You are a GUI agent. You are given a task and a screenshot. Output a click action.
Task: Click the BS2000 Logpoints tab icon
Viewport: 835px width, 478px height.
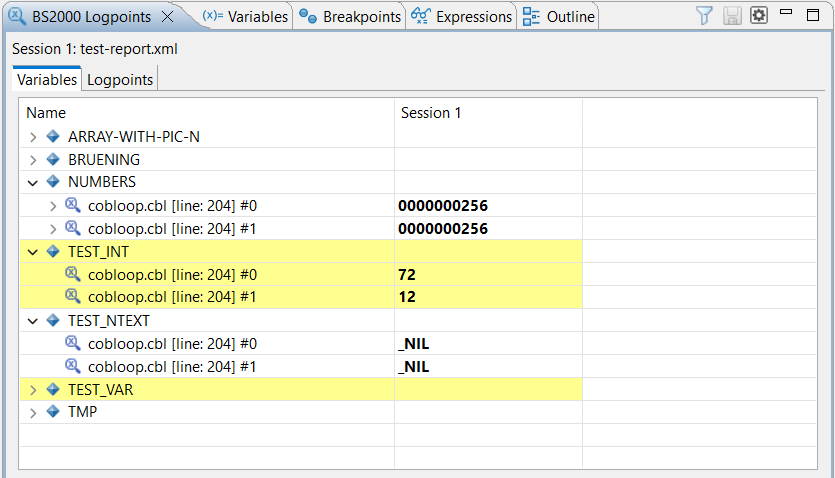coord(17,16)
